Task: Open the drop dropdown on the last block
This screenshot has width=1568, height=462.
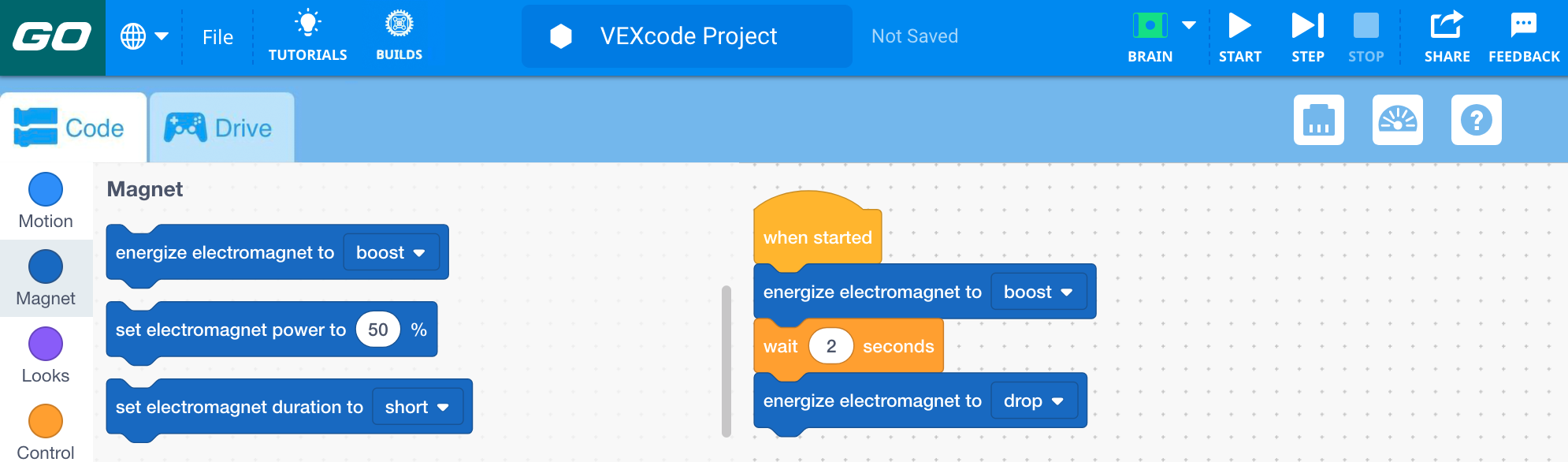Action: point(1034,401)
